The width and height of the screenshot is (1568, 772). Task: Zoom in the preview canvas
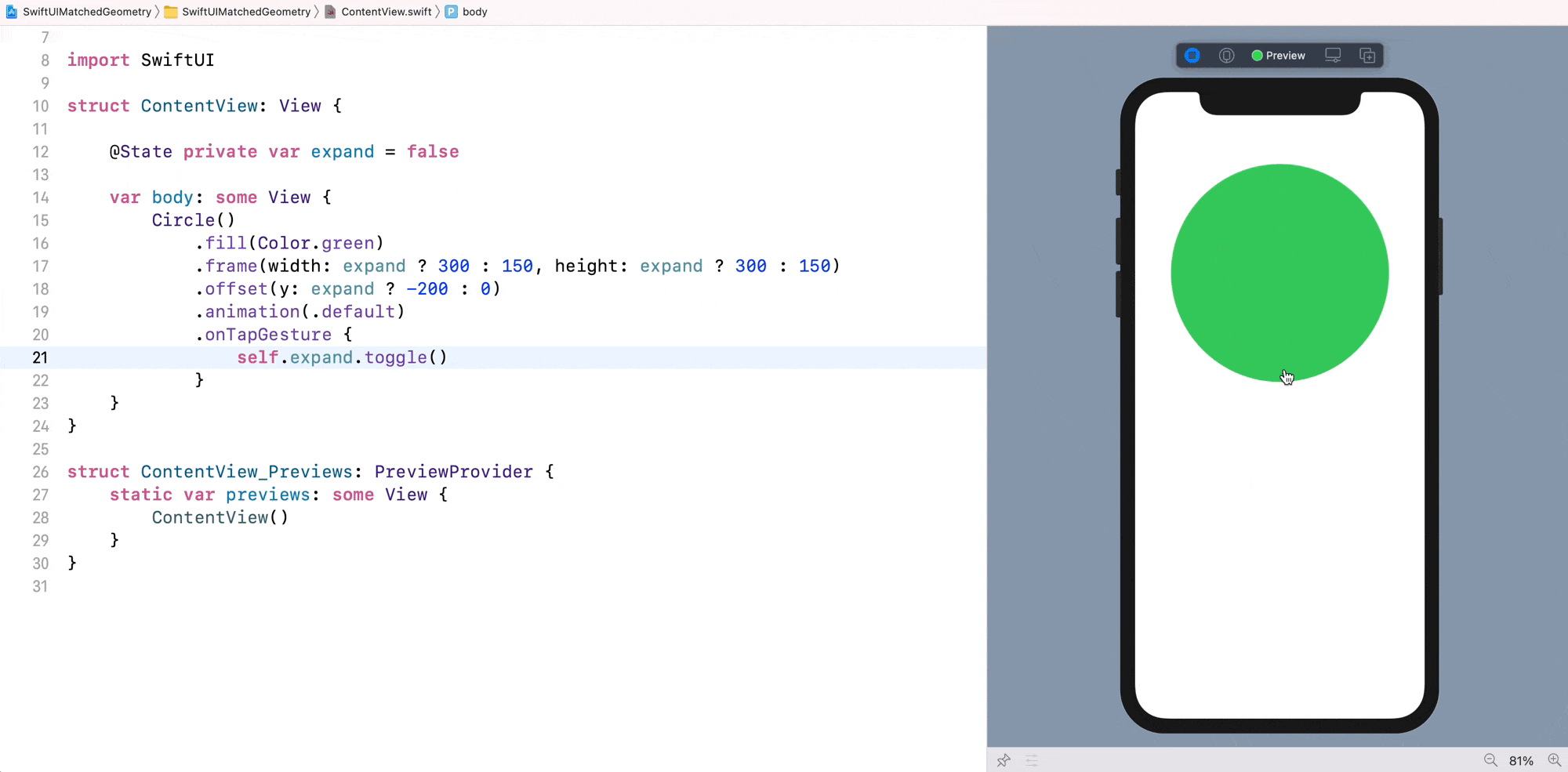(1554, 760)
